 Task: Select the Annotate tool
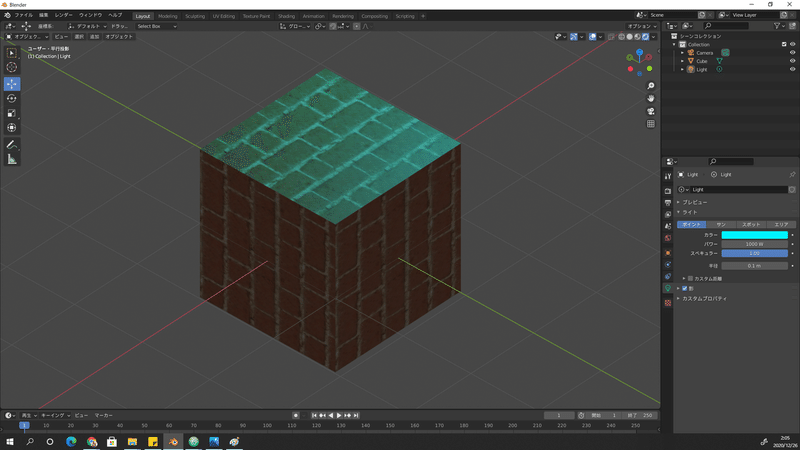coord(12,145)
